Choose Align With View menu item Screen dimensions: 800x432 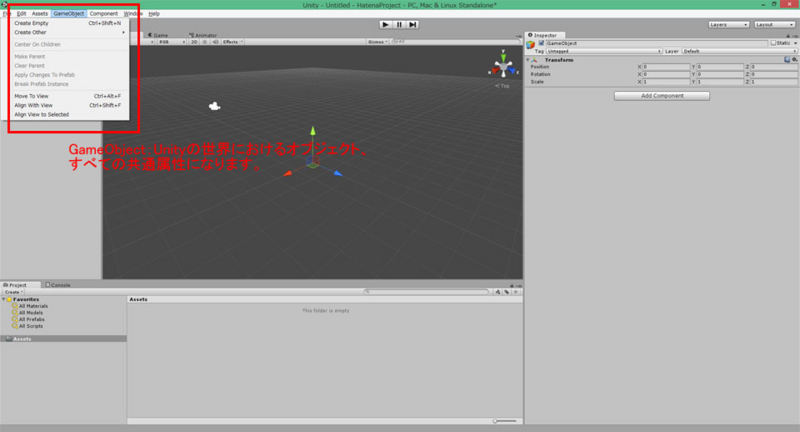(67, 105)
